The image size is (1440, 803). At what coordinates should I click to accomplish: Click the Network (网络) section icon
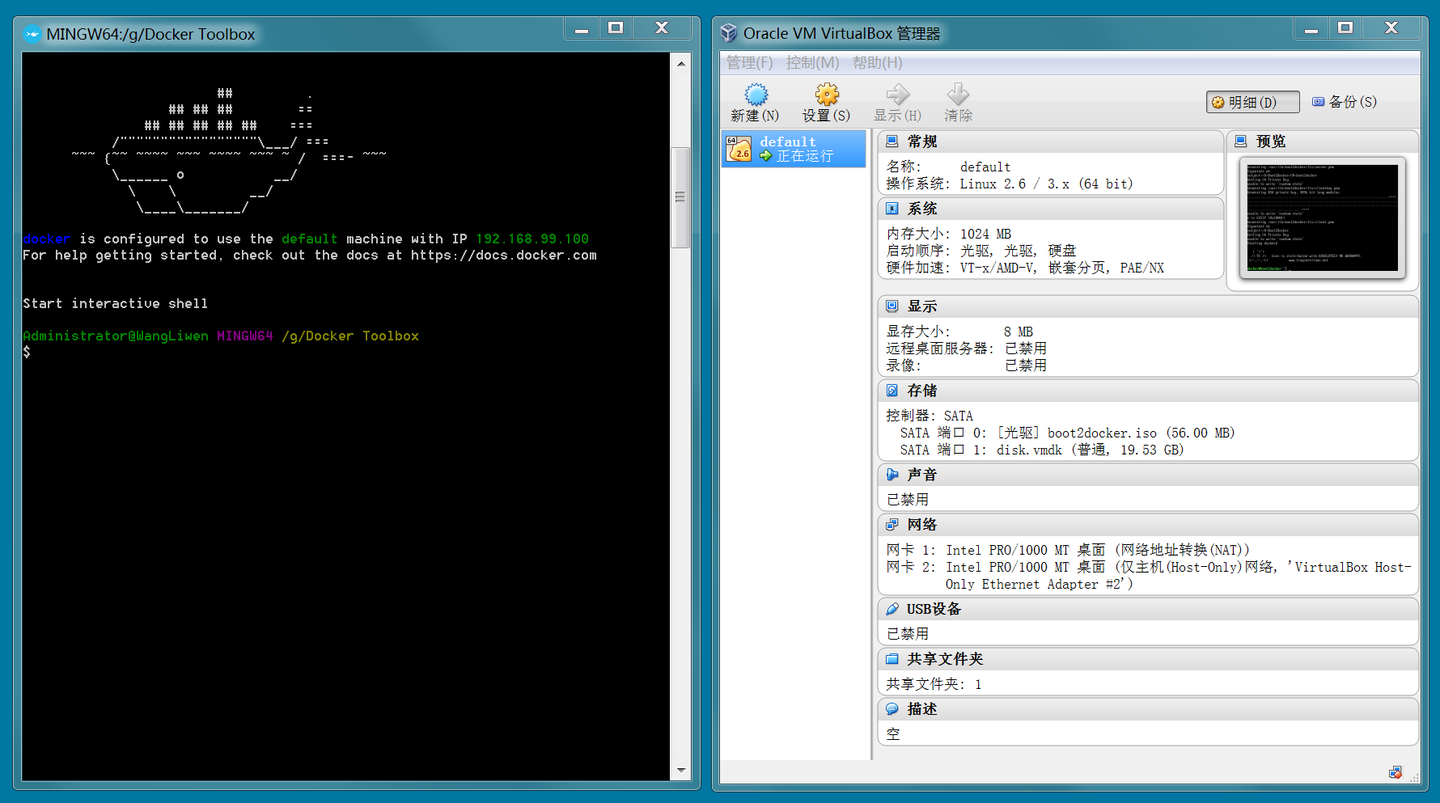coord(892,524)
